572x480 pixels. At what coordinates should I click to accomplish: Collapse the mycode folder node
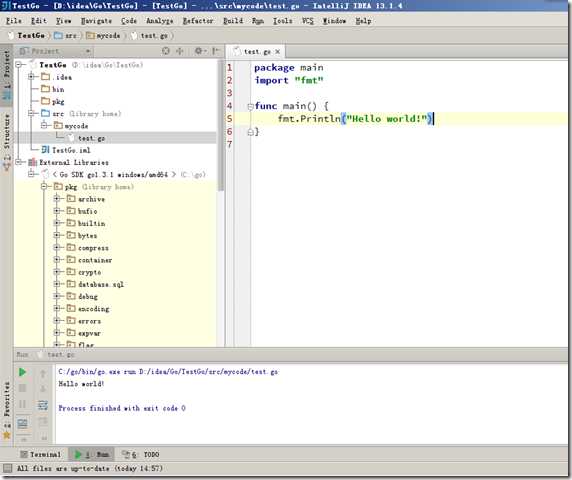pyautogui.click(x=44, y=125)
